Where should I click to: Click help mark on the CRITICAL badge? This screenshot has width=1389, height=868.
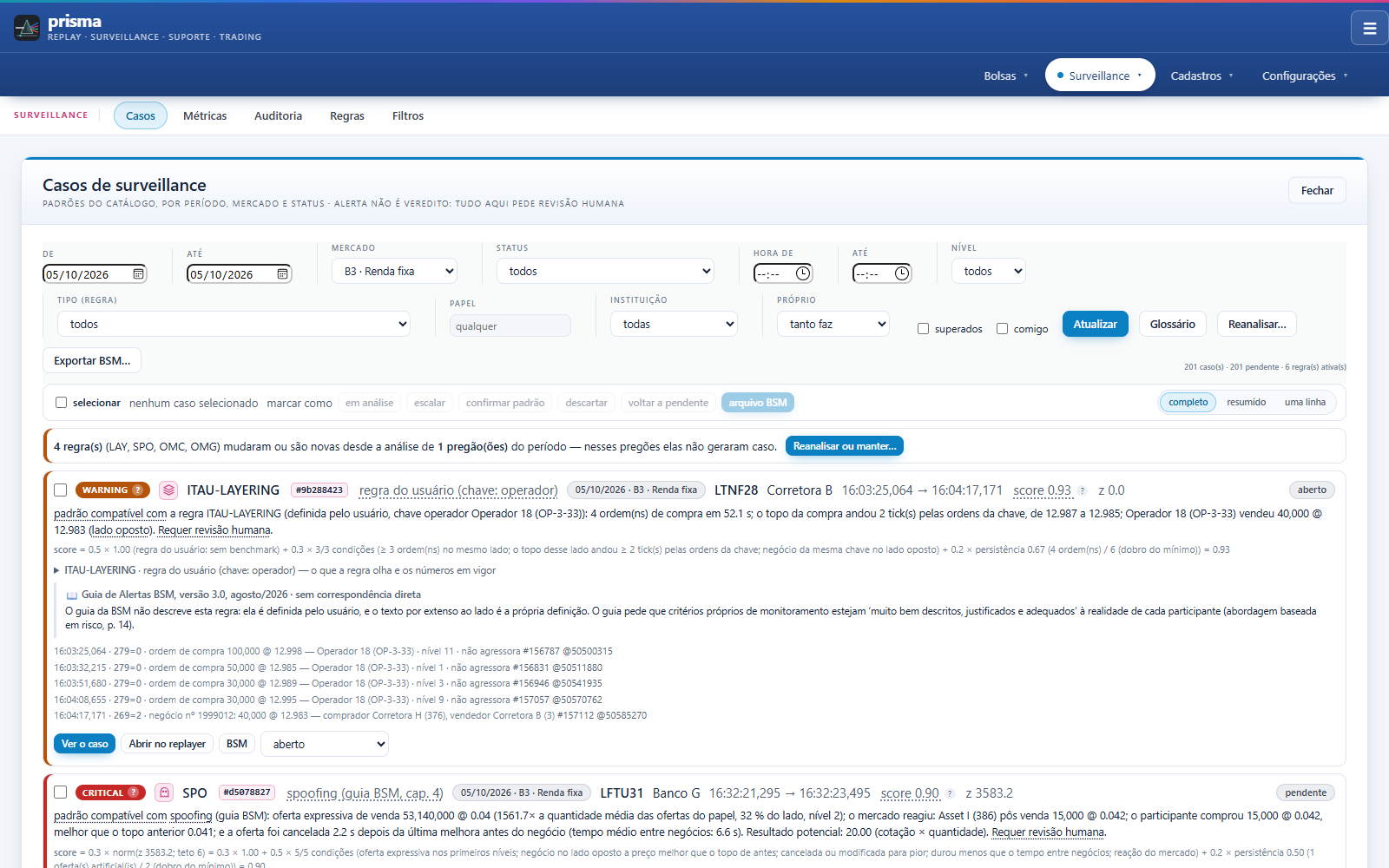point(133,792)
